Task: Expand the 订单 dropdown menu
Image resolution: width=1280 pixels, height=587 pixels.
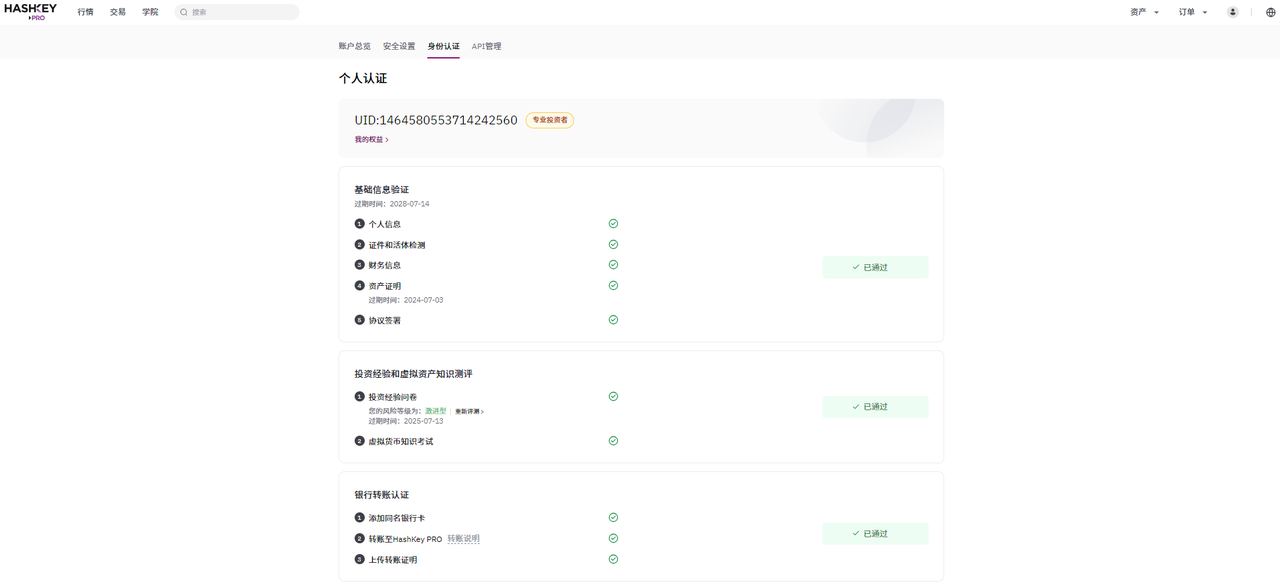Action: tap(1193, 12)
